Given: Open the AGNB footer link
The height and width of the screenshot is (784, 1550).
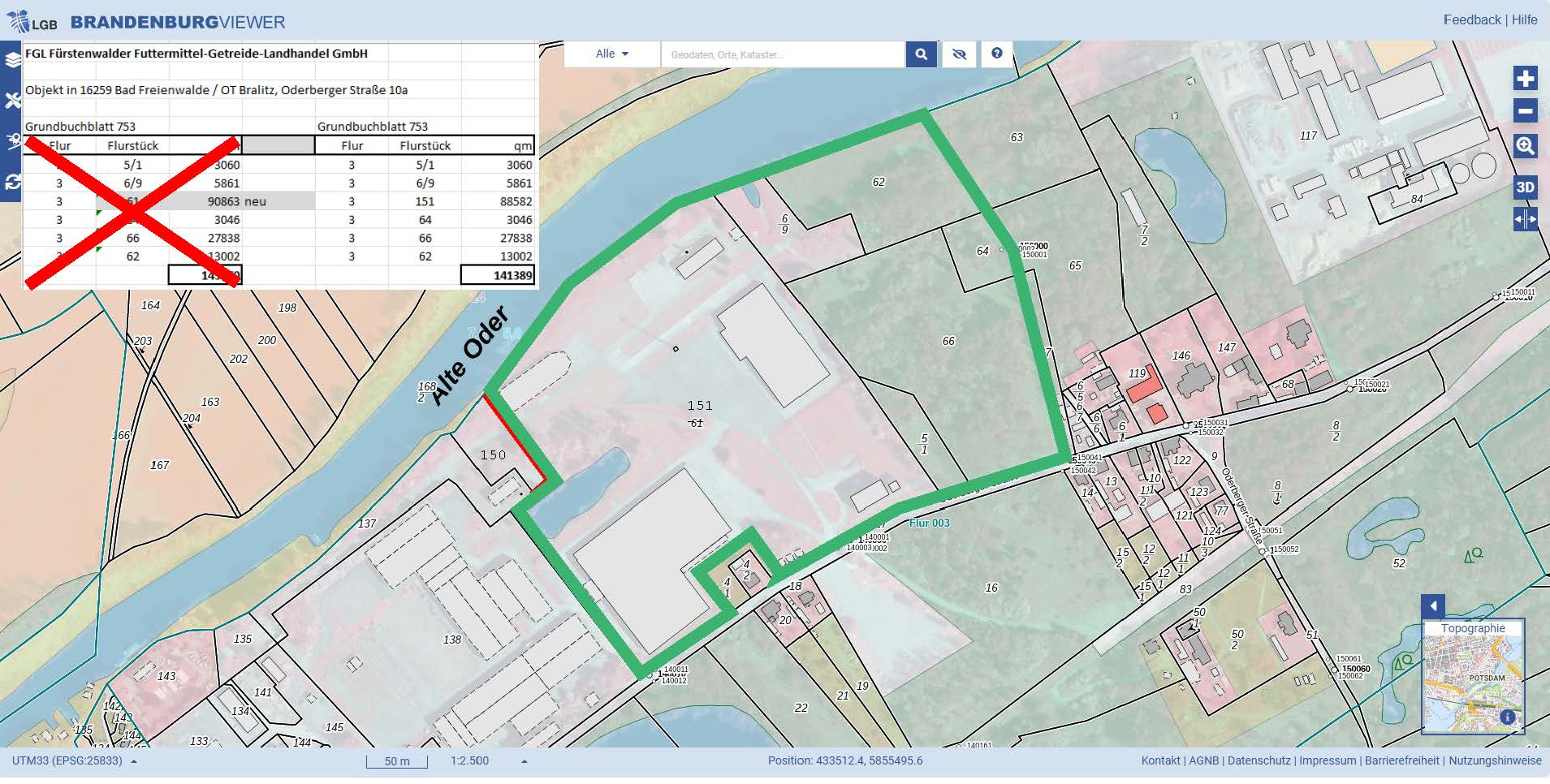Looking at the screenshot, I should click(1203, 761).
